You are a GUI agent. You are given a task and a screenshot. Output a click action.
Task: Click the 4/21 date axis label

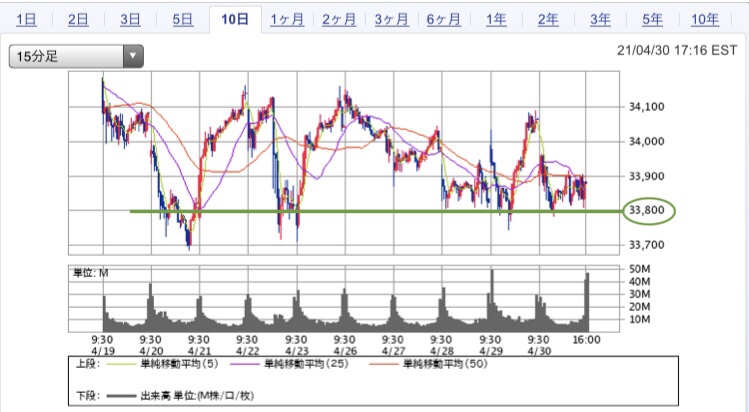tap(199, 351)
